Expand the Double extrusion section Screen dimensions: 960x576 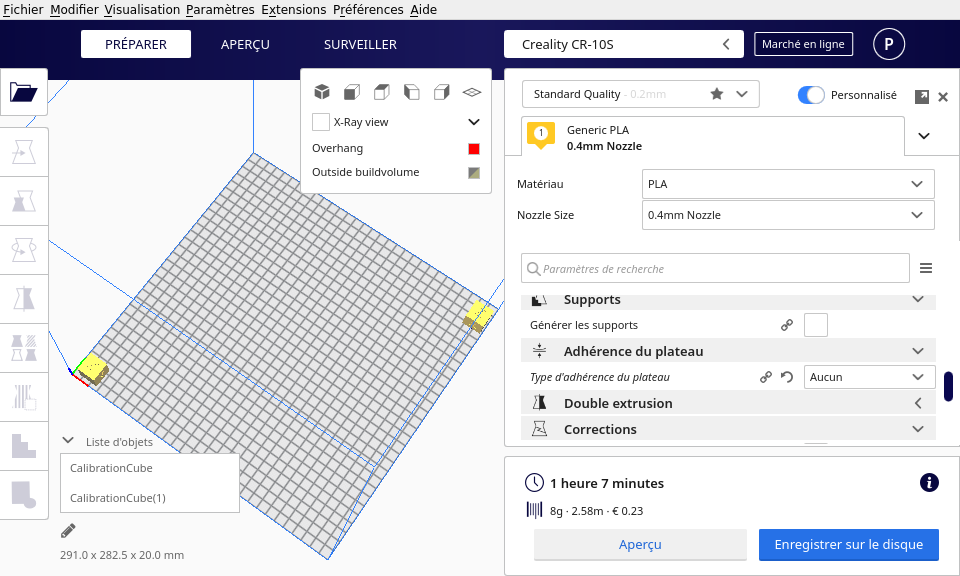pos(728,403)
